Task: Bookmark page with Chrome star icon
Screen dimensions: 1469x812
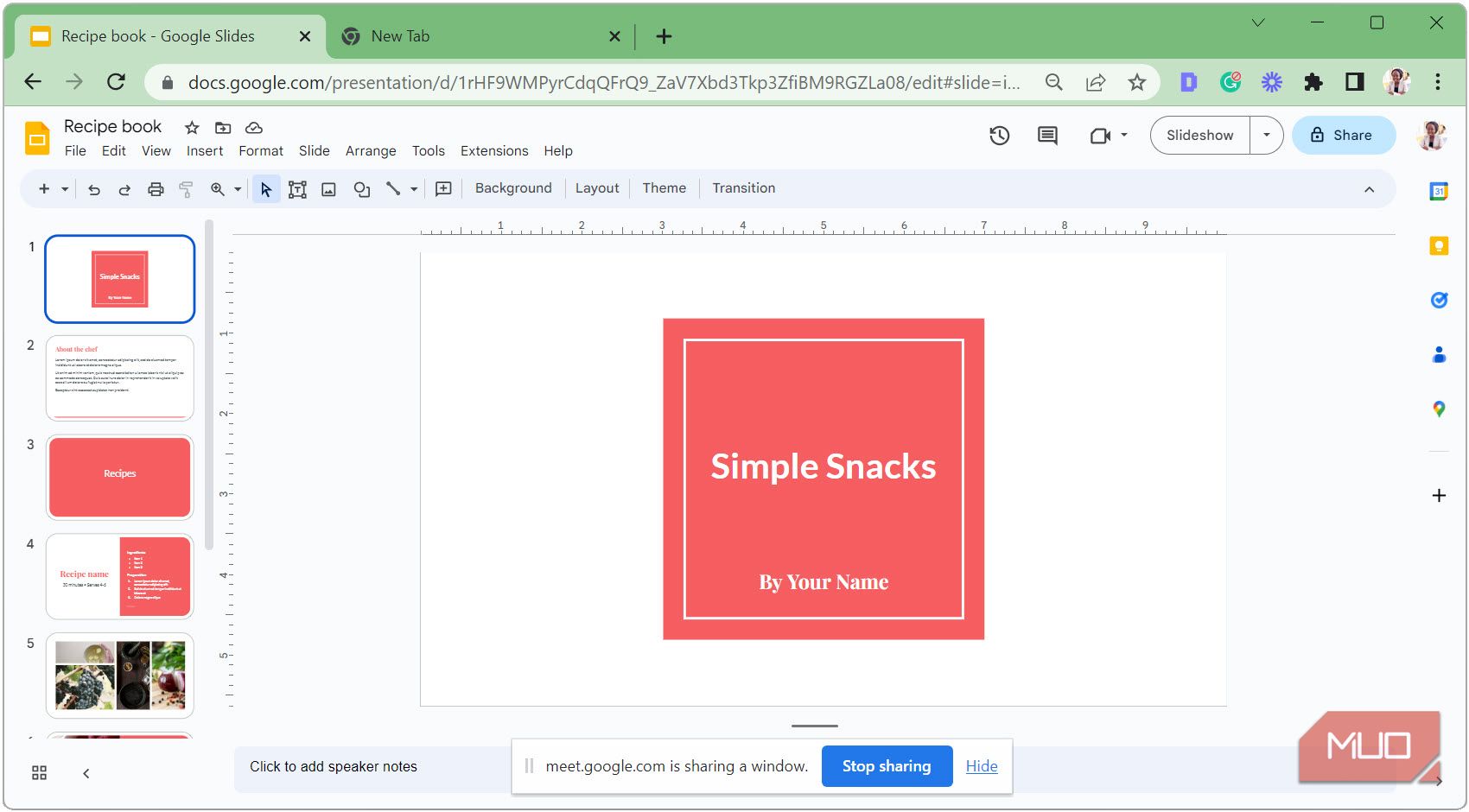Action: 1137,83
